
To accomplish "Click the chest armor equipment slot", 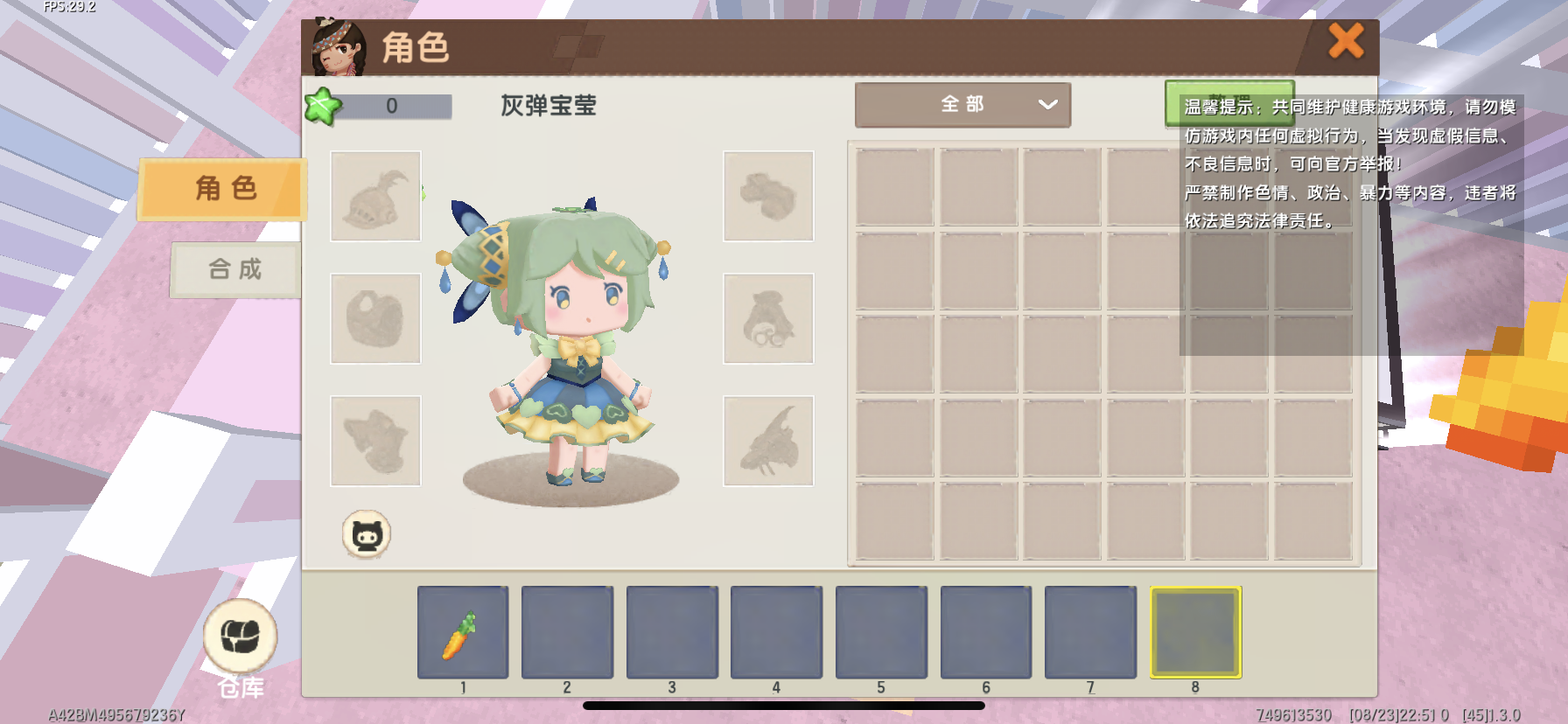I will click(x=375, y=318).
